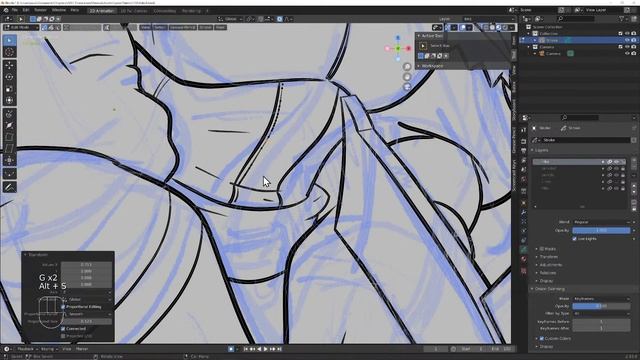Select the Bend tool in left toolbar
Image resolution: width=640 pixels, height=360 pixels.
click(9, 137)
